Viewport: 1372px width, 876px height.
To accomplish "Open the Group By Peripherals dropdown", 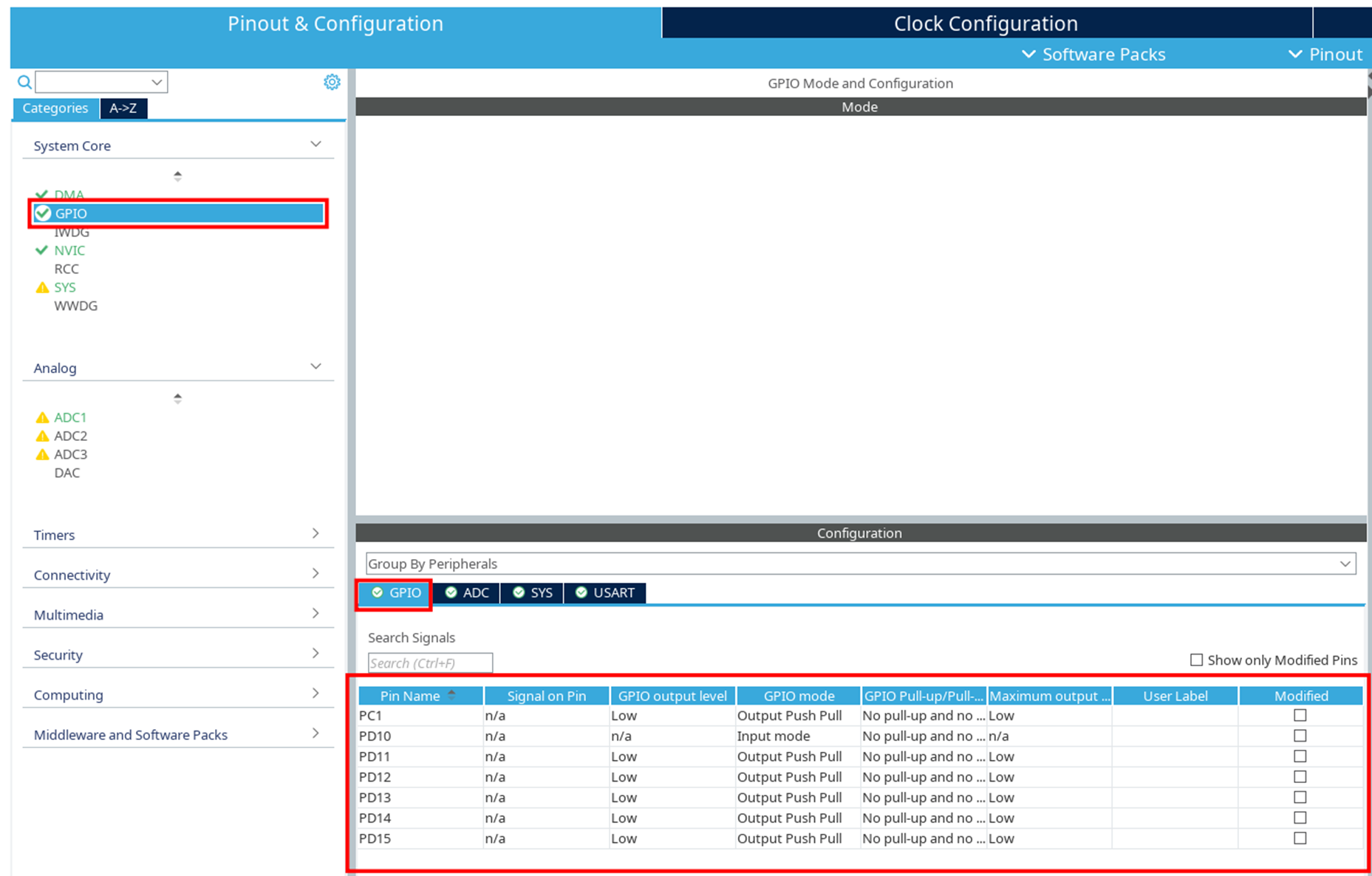I will [860, 564].
